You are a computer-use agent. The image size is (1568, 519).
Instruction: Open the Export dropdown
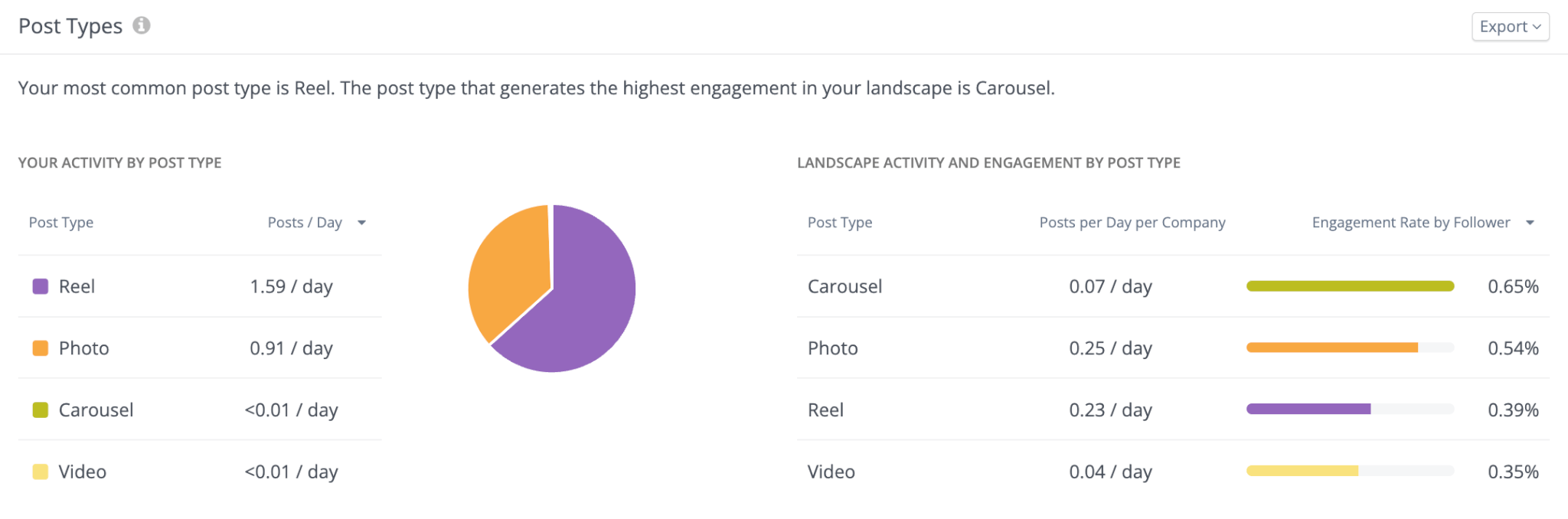[1510, 26]
